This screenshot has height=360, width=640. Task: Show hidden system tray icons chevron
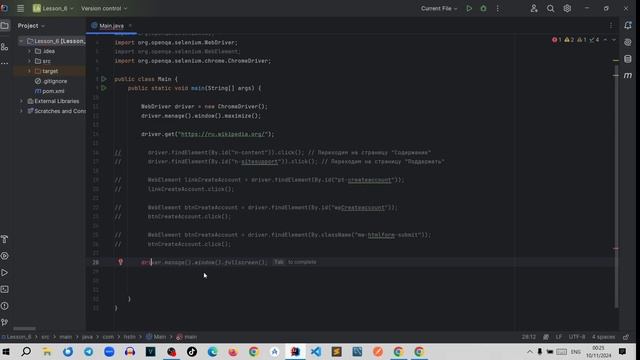[x=529, y=351]
